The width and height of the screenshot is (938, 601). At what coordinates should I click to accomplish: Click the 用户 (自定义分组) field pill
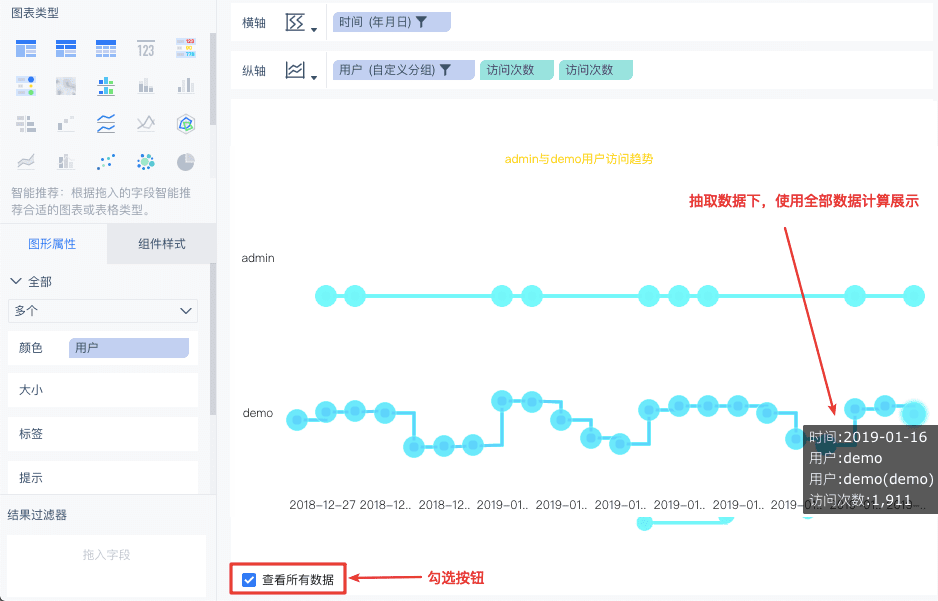[x=403, y=70]
